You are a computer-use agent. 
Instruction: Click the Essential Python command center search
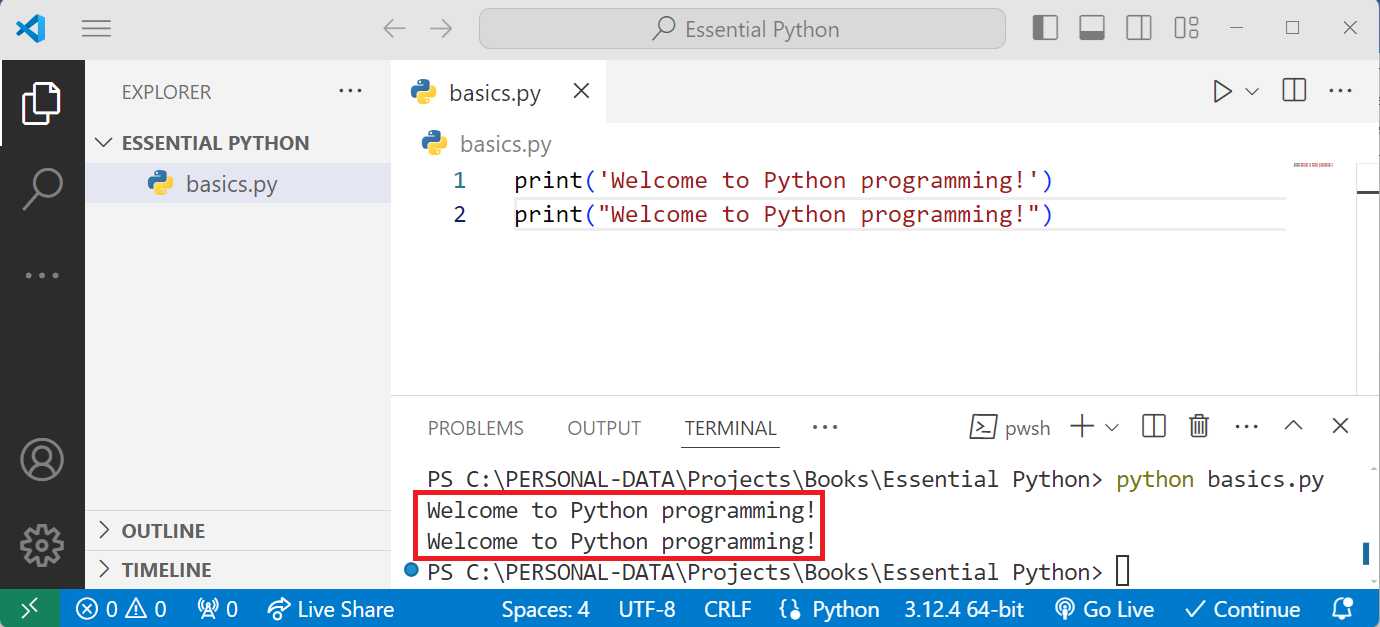[742, 29]
